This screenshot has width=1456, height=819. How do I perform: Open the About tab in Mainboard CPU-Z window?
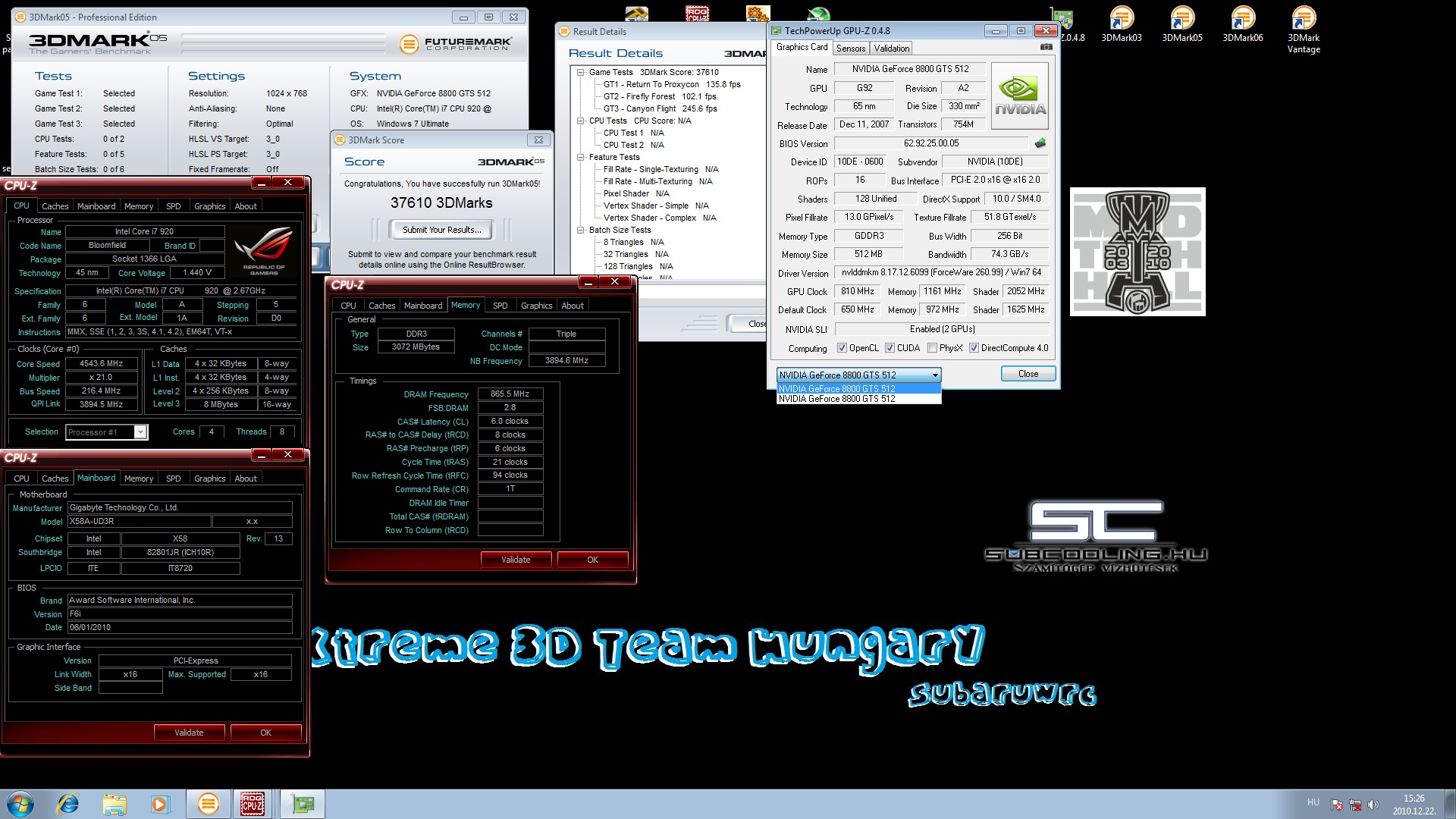pos(246,479)
